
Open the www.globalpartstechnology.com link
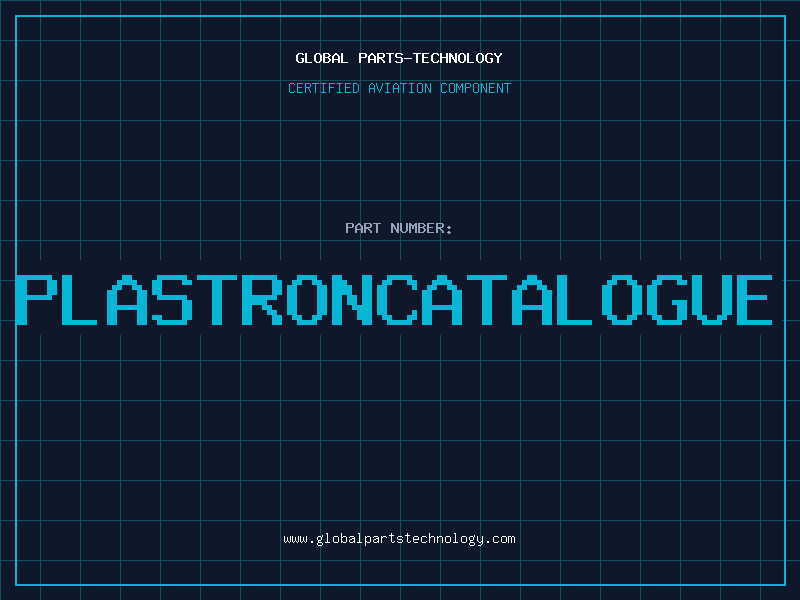pyautogui.click(x=399, y=539)
